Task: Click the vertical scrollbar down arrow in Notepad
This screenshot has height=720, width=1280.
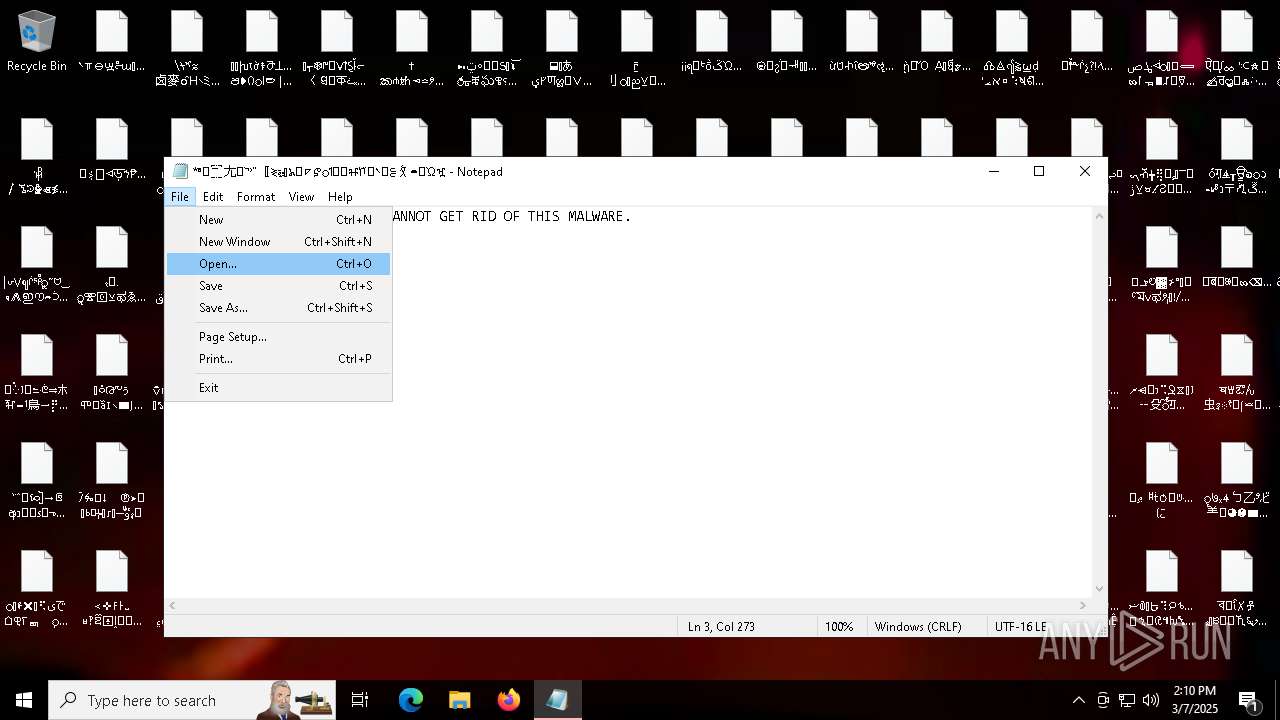Action: point(1099,589)
